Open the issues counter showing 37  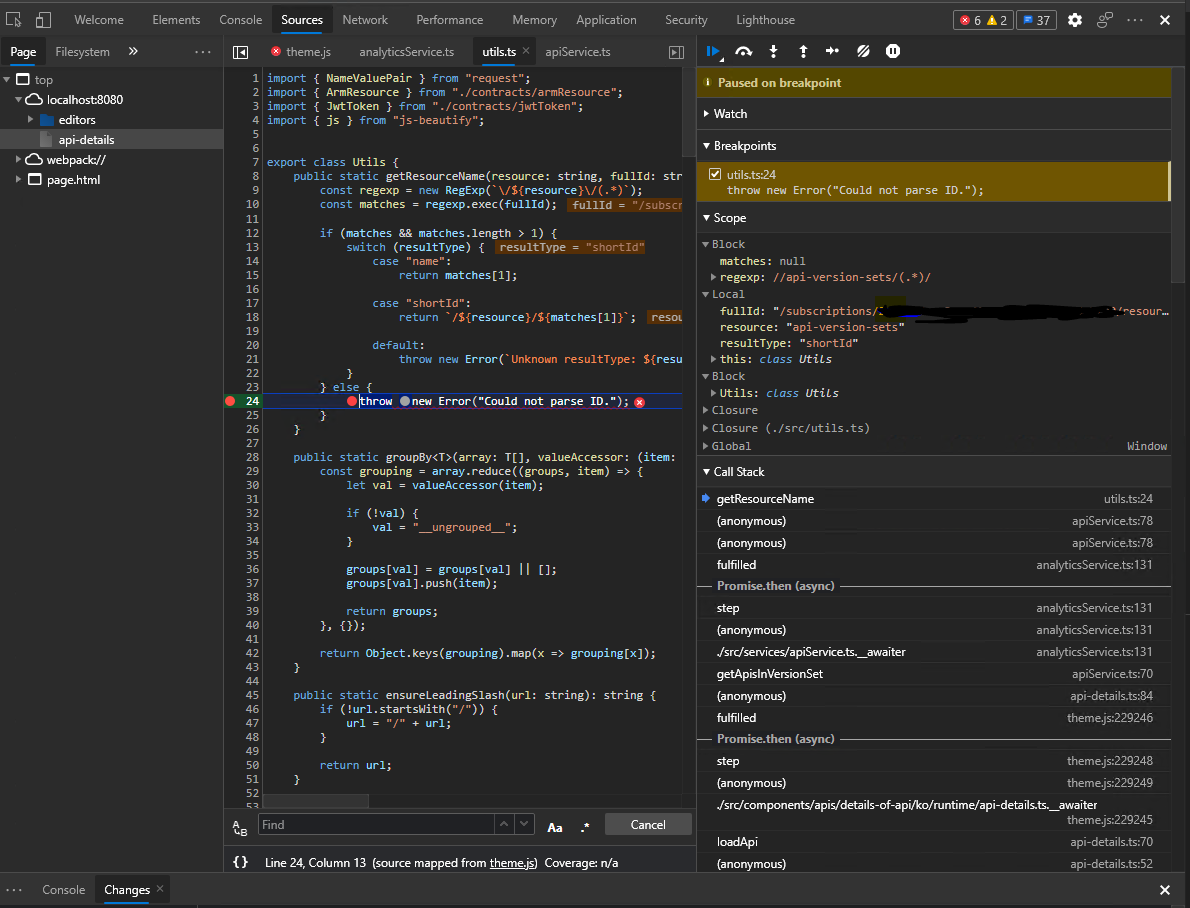(x=1036, y=20)
